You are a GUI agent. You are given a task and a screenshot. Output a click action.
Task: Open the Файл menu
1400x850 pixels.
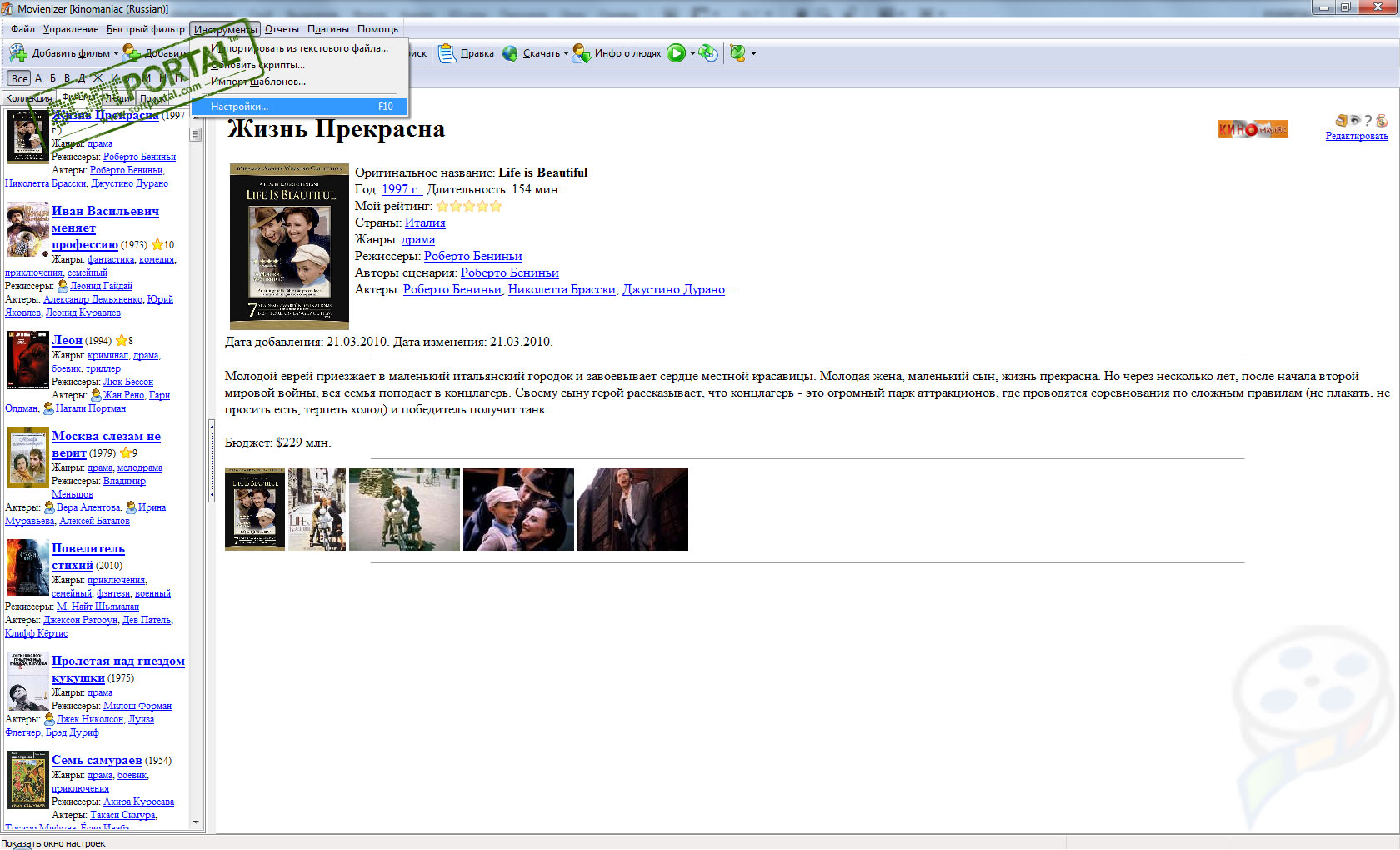click(x=23, y=29)
